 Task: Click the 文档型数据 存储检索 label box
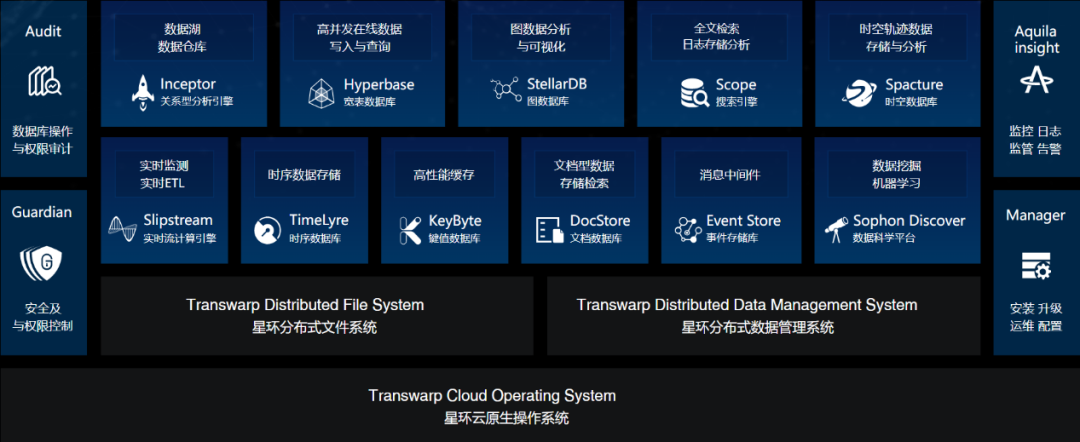click(584, 174)
